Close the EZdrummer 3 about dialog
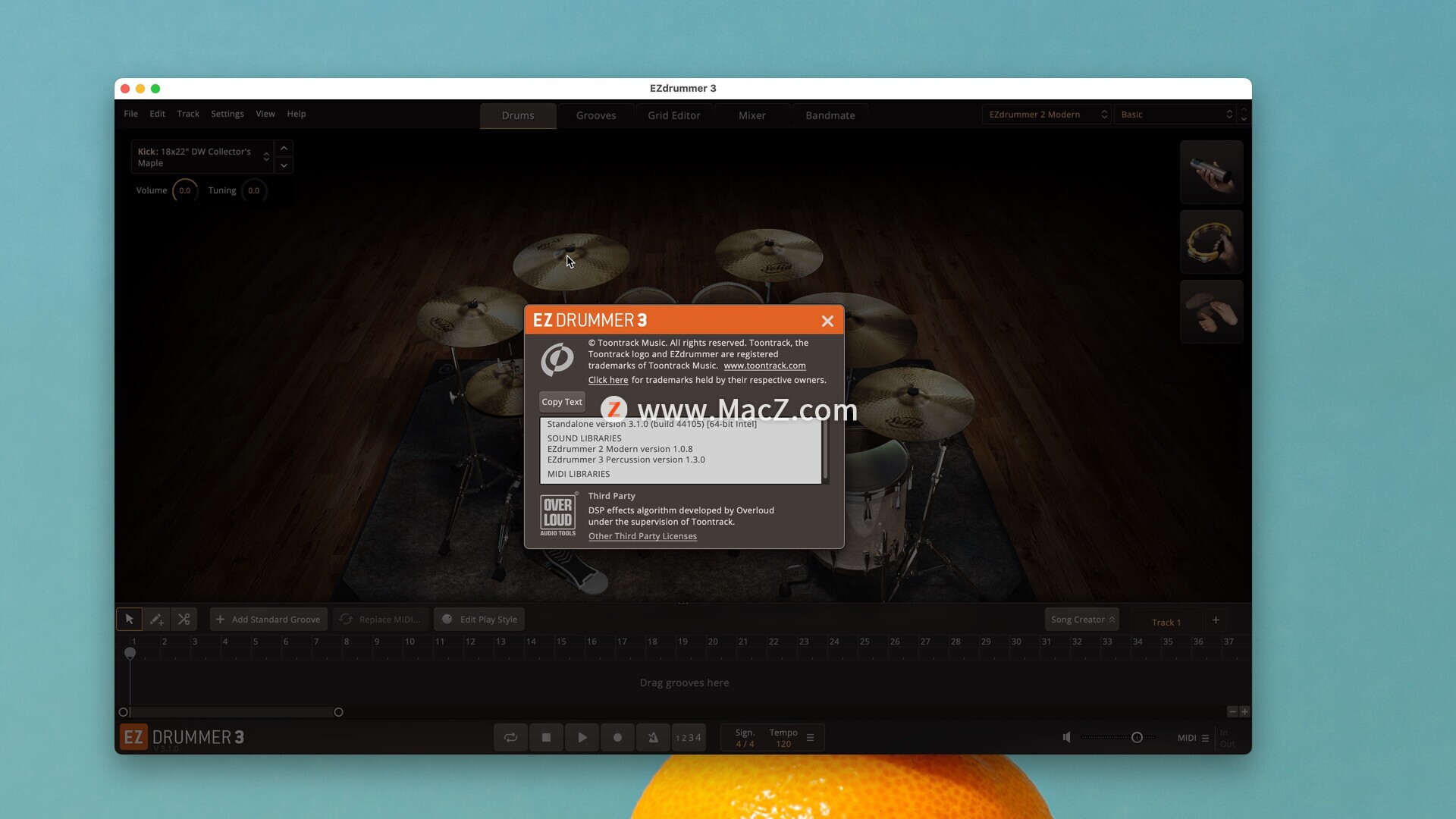The width and height of the screenshot is (1456, 819). [827, 321]
